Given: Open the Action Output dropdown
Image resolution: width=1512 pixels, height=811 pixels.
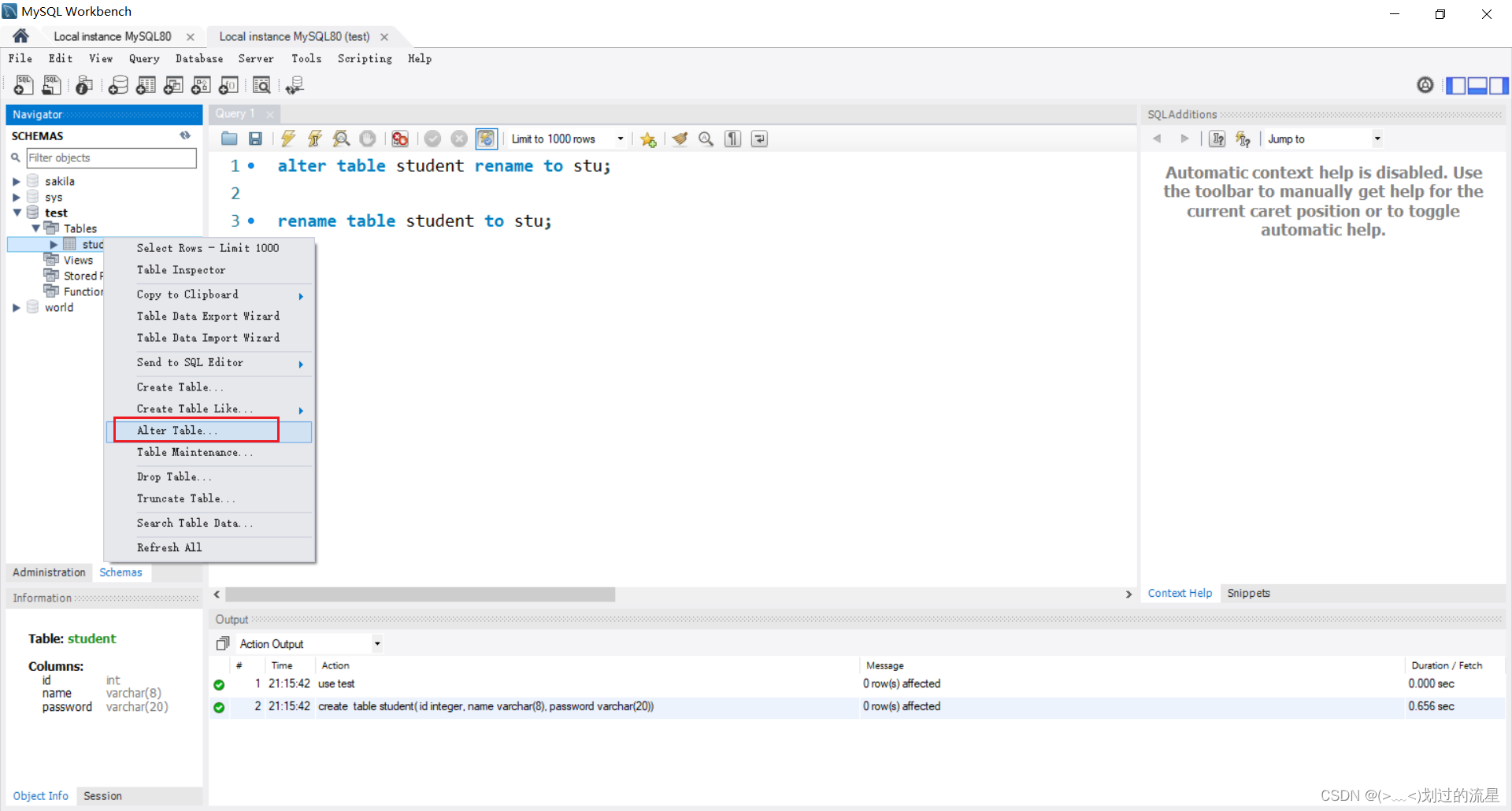Looking at the screenshot, I should tap(377, 644).
